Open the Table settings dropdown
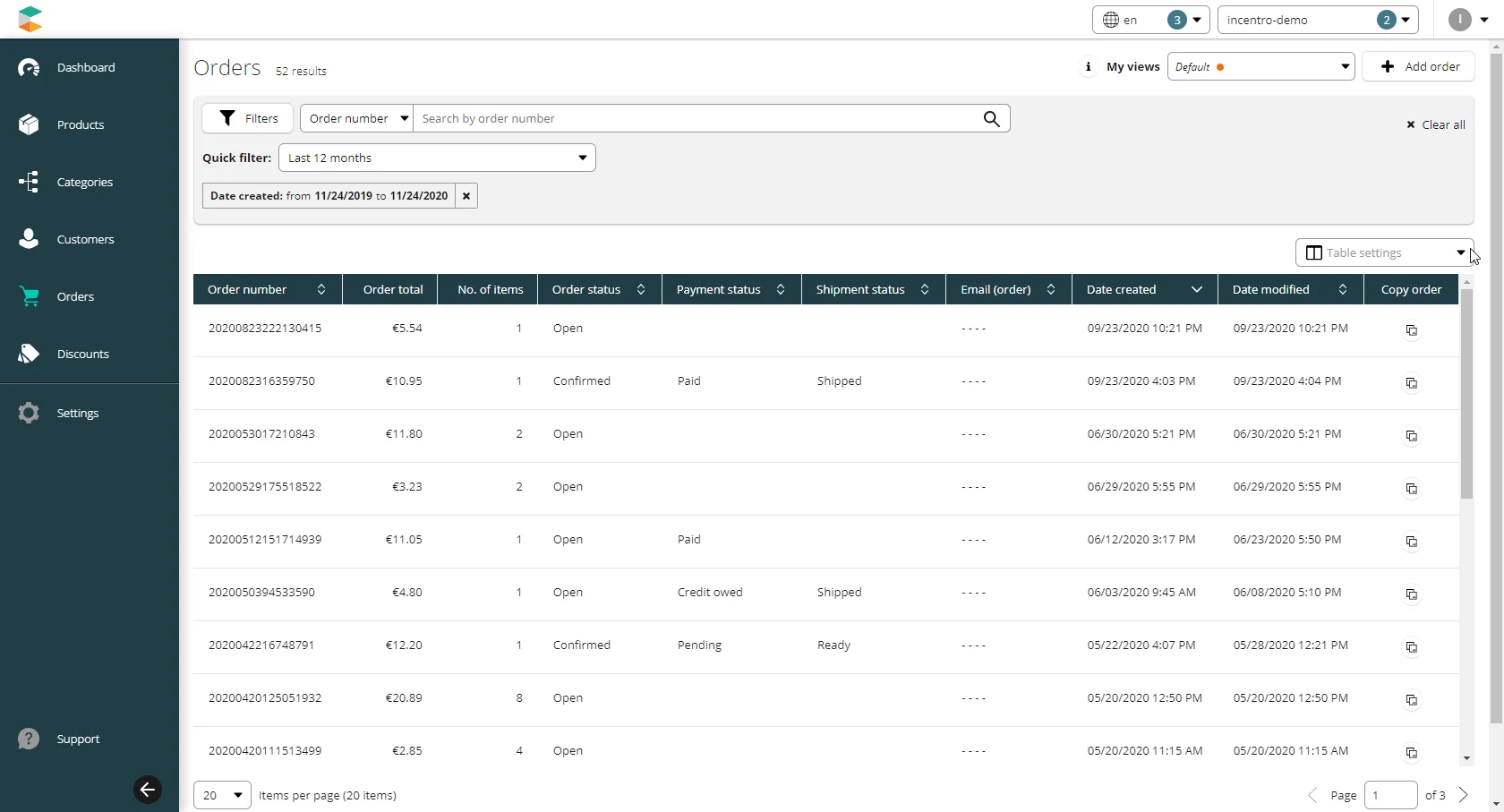Viewport: 1504px width, 812px height. click(x=1384, y=252)
